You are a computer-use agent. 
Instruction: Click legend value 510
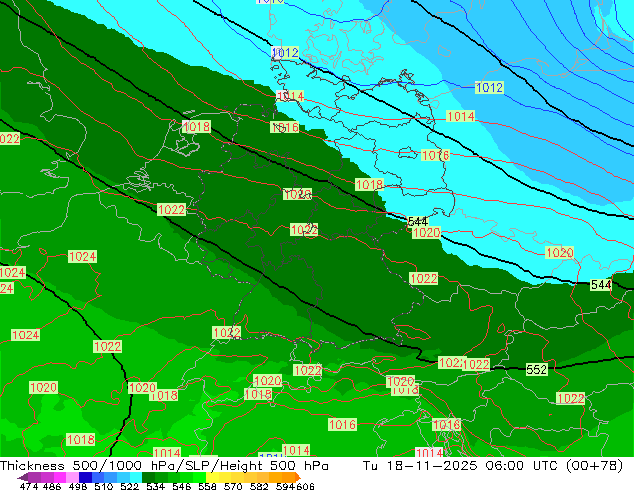tap(104, 486)
